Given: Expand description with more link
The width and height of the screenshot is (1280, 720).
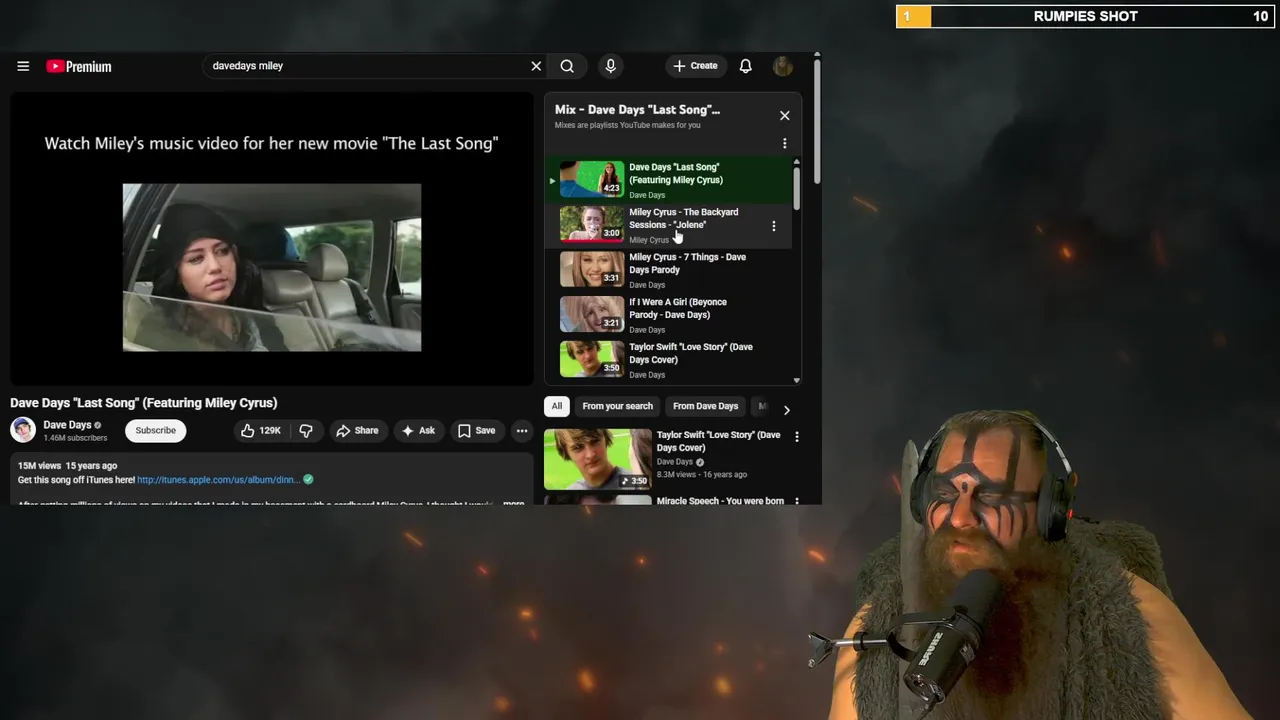Looking at the screenshot, I should [x=513, y=503].
